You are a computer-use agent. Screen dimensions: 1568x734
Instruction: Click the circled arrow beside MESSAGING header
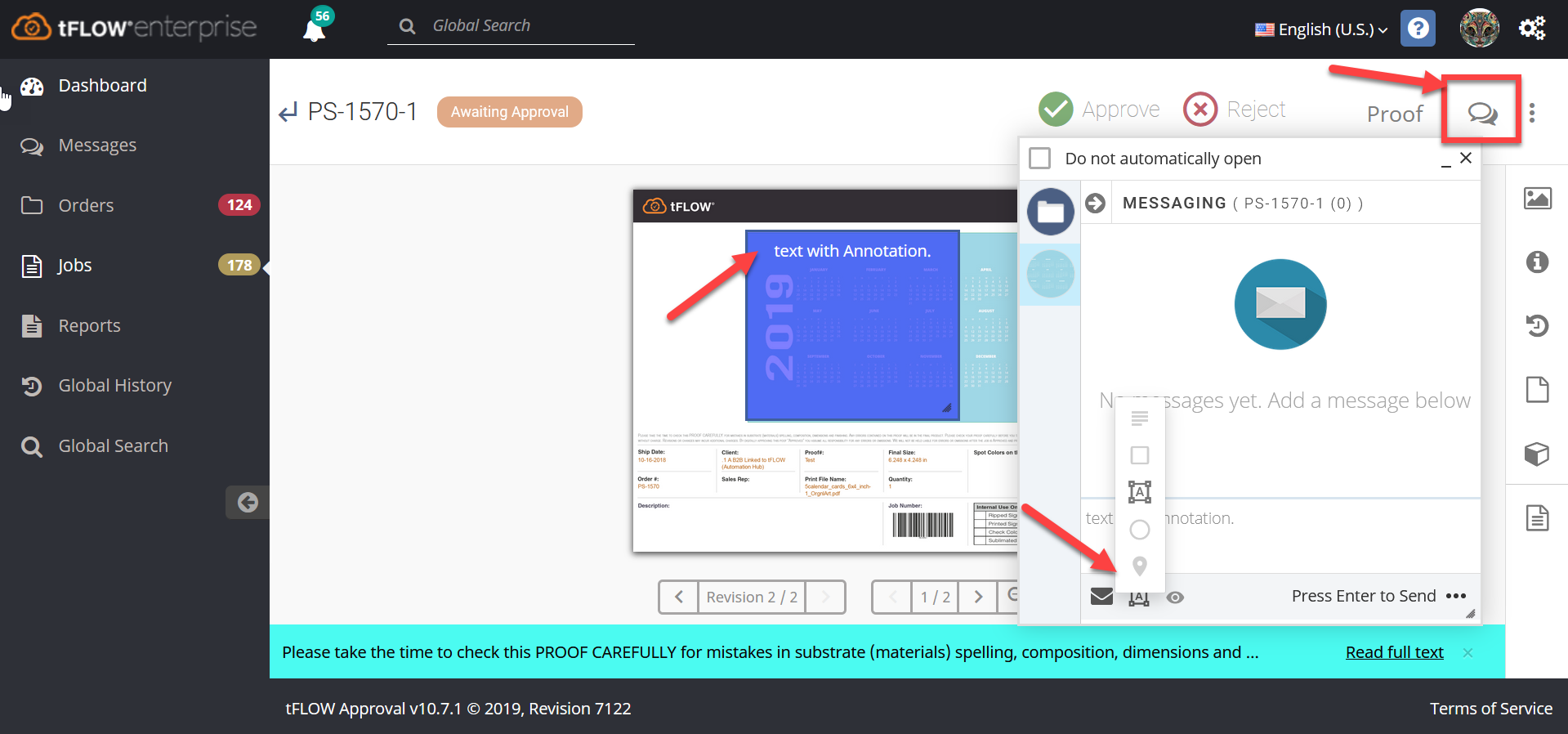coord(1096,203)
